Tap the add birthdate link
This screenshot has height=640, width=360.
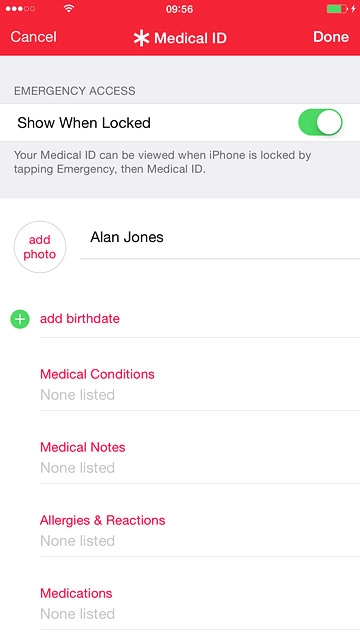click(80, 318)
